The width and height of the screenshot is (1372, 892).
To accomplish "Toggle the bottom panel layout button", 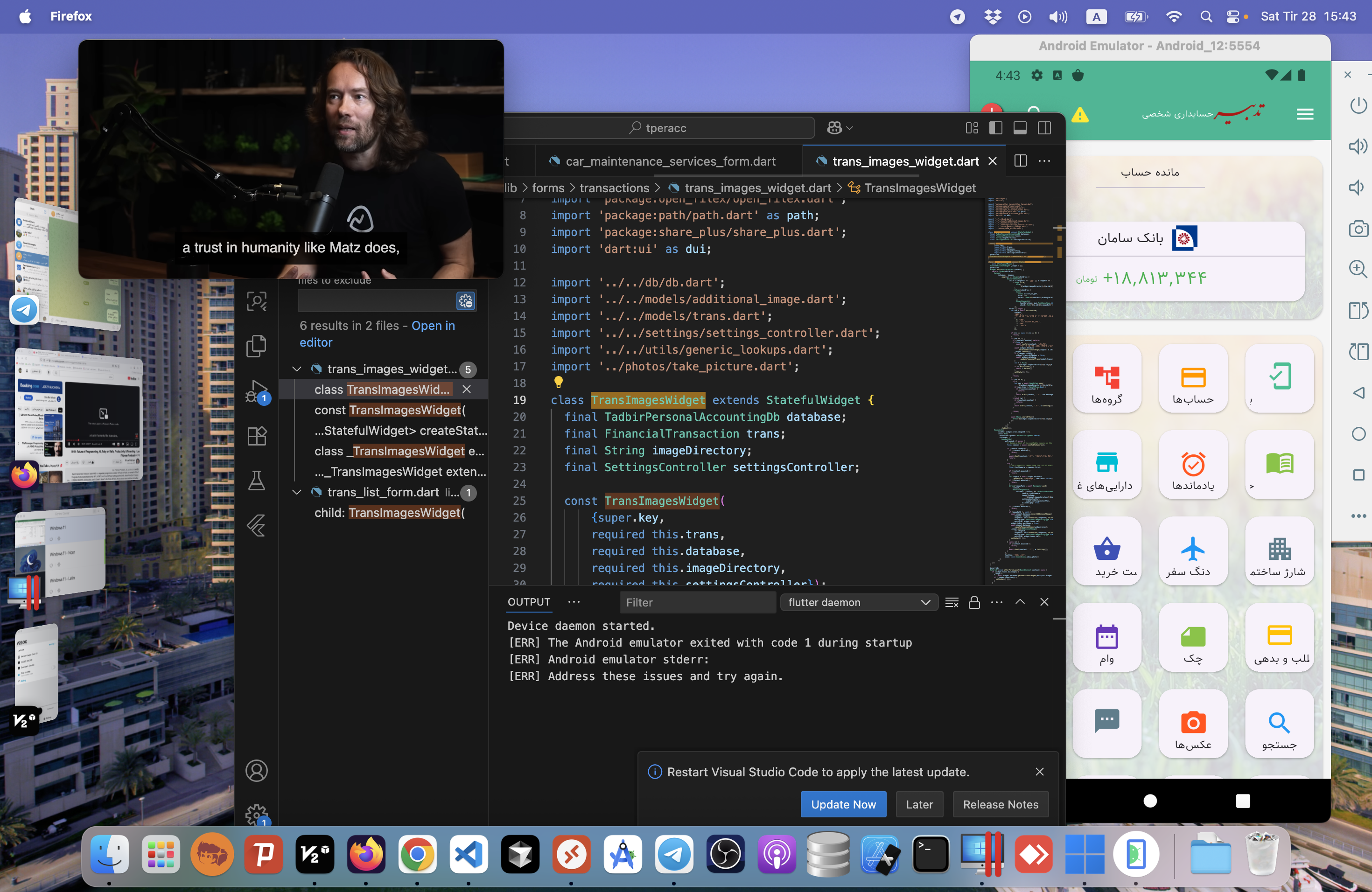I will tap(1020, 128).
